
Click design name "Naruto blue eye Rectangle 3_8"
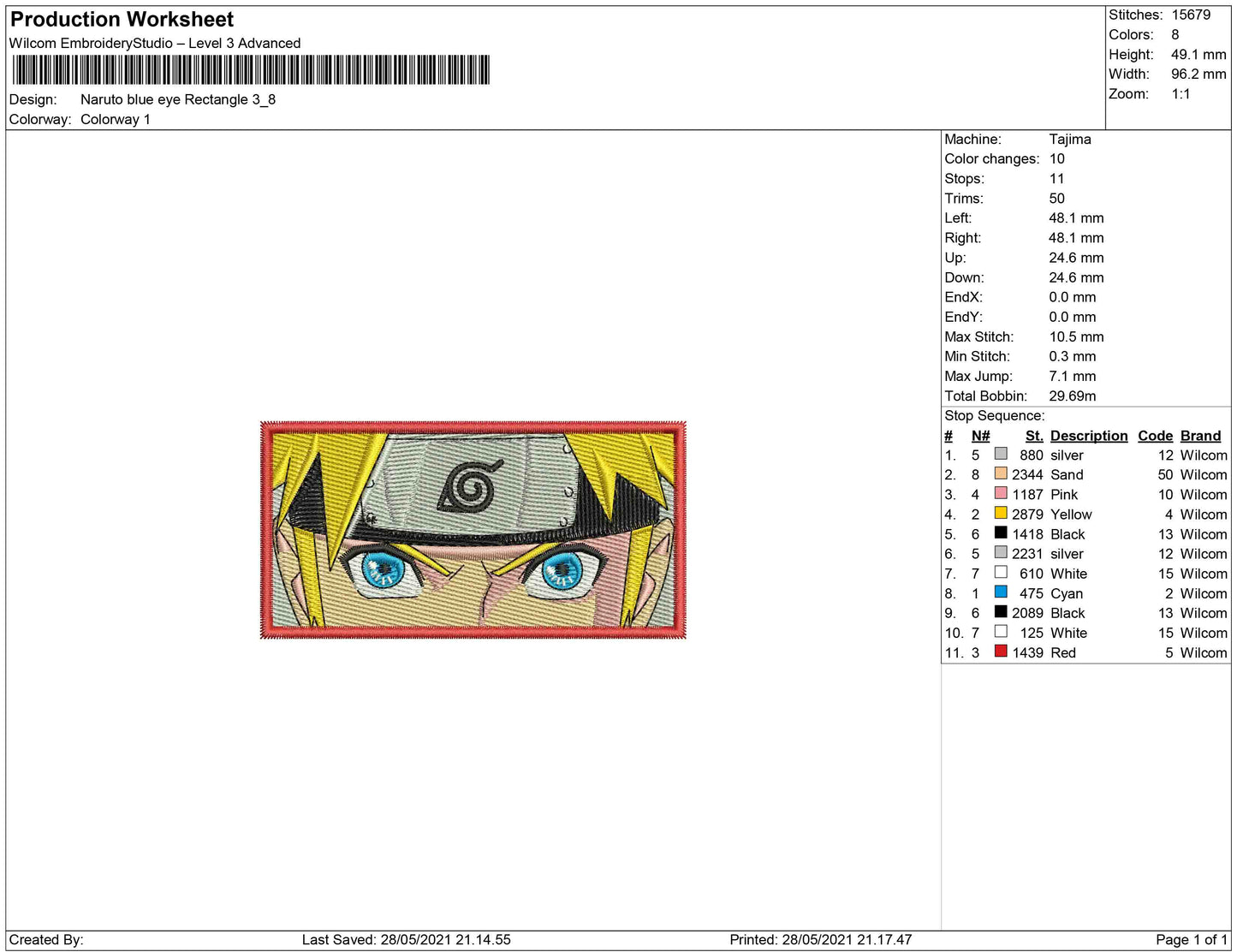[x=178, y=99]
